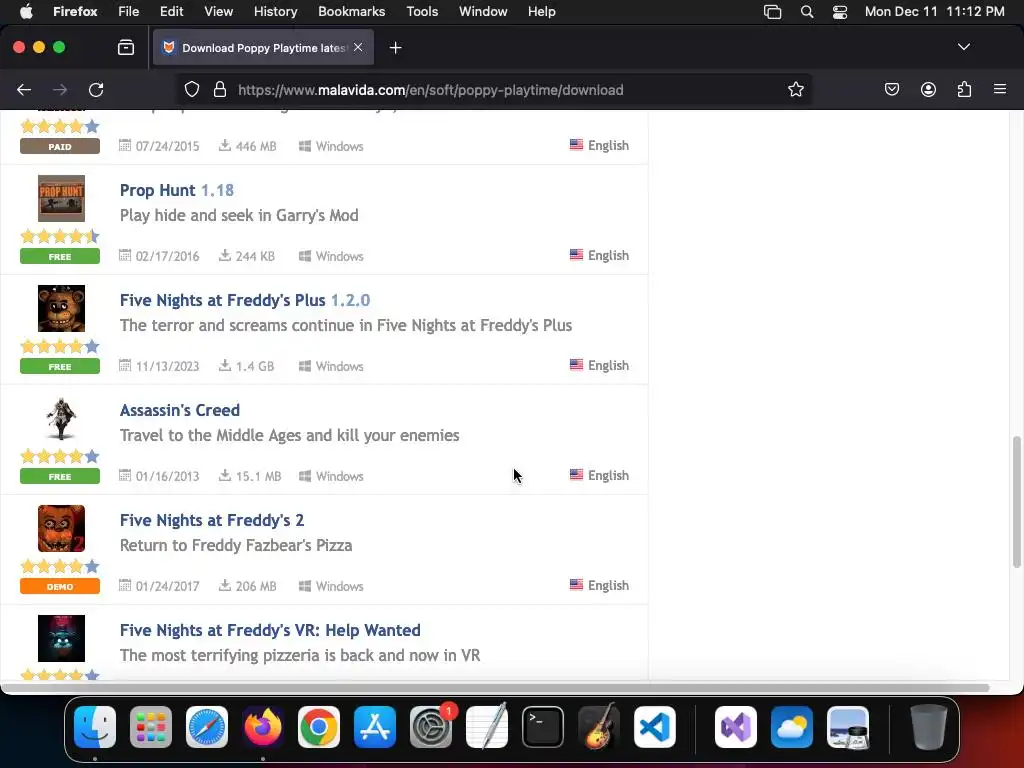Select the Download Poppy Playtime tab
Image resolution: width=1024 pixels, height=768 pixels.
(x=263, y=47)
